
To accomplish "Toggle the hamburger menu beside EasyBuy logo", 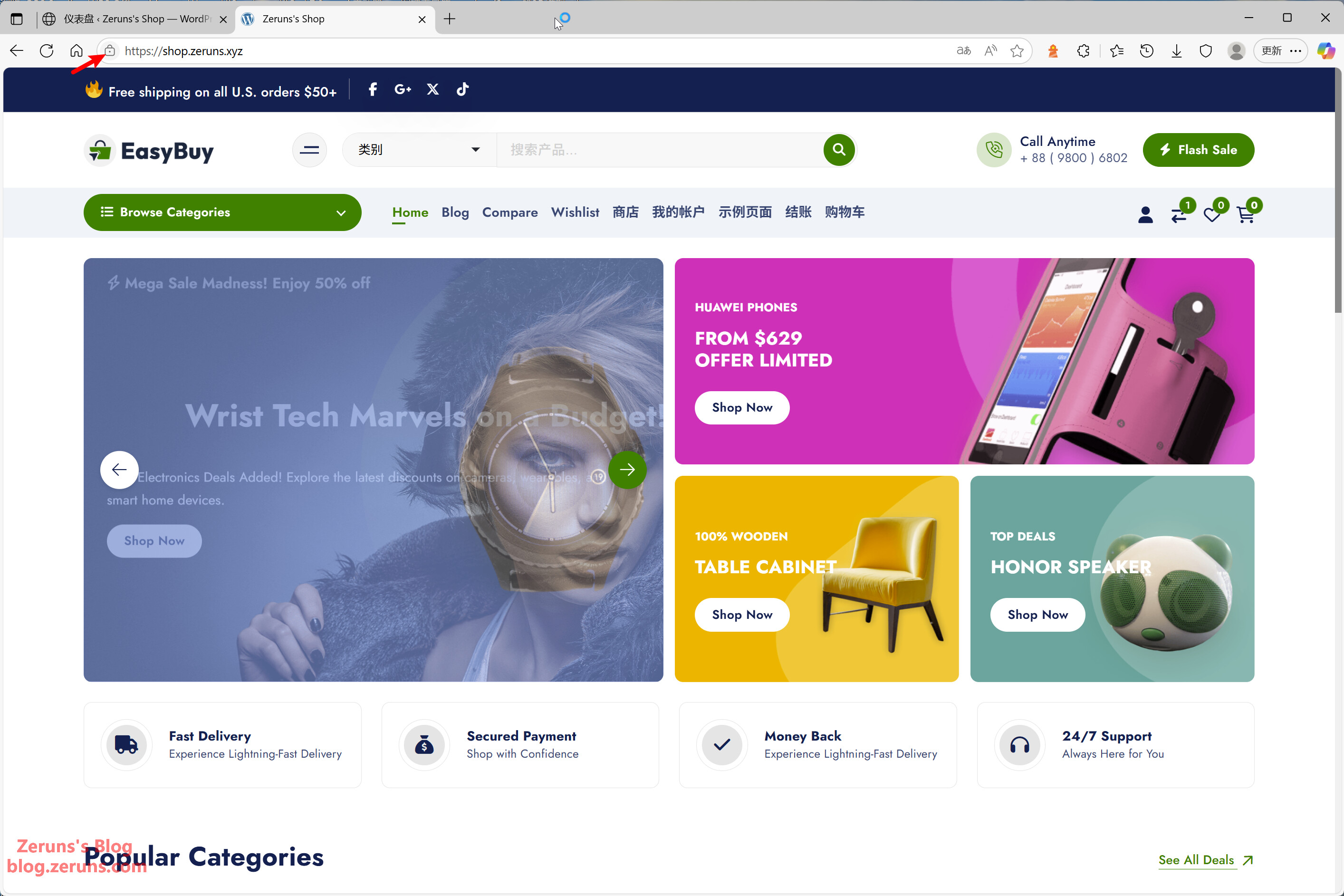I will [x=309, y=150].
